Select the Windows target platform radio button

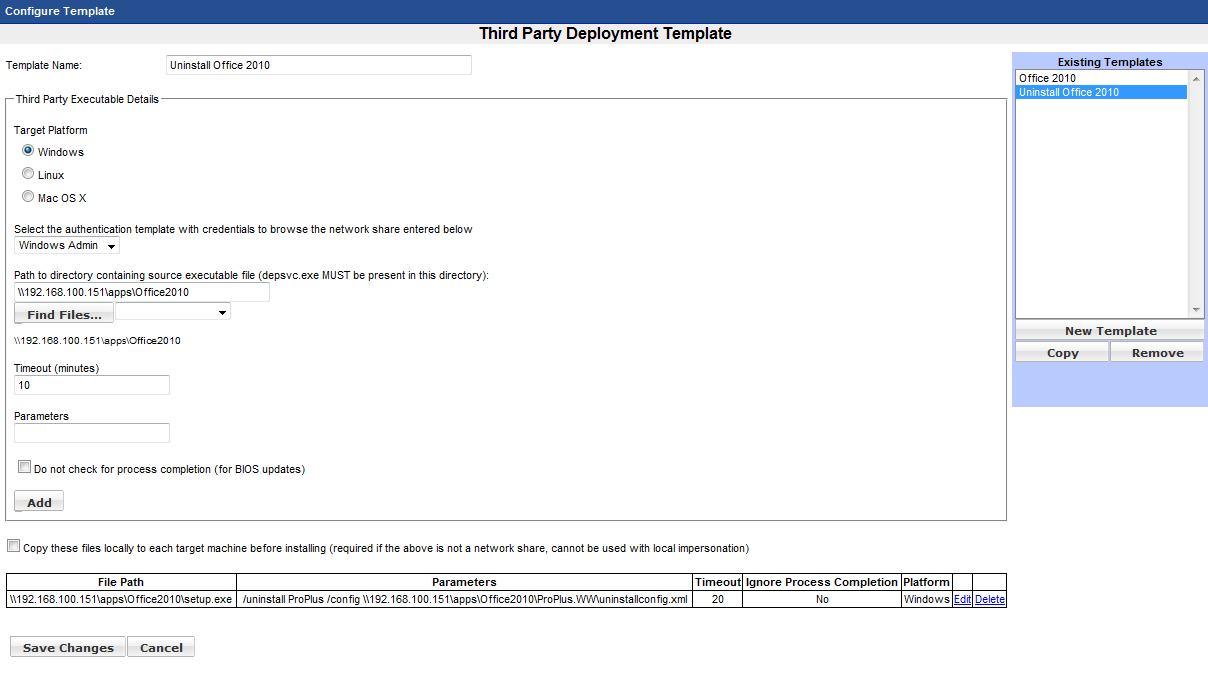tap(28, 151)
